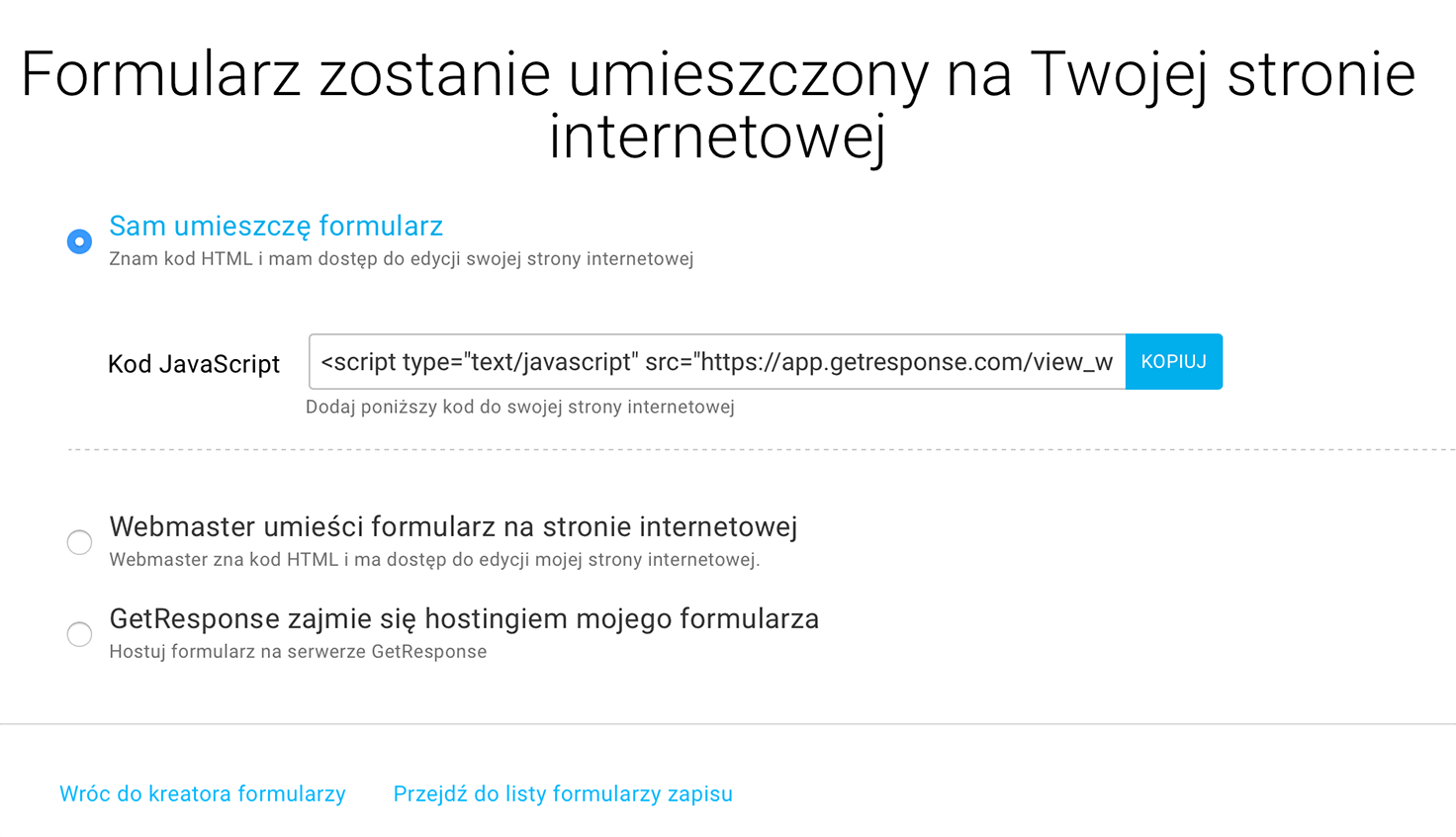The width and height of the screenshot is (1456, 837).
Task: Choose the Webmaster radio button option
Action: tap(79, 542)
